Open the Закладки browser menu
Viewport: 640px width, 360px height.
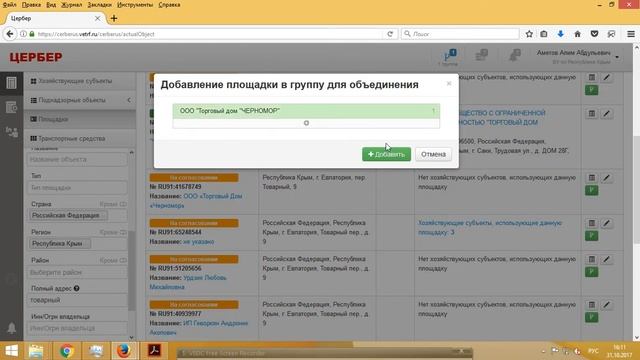99,5
